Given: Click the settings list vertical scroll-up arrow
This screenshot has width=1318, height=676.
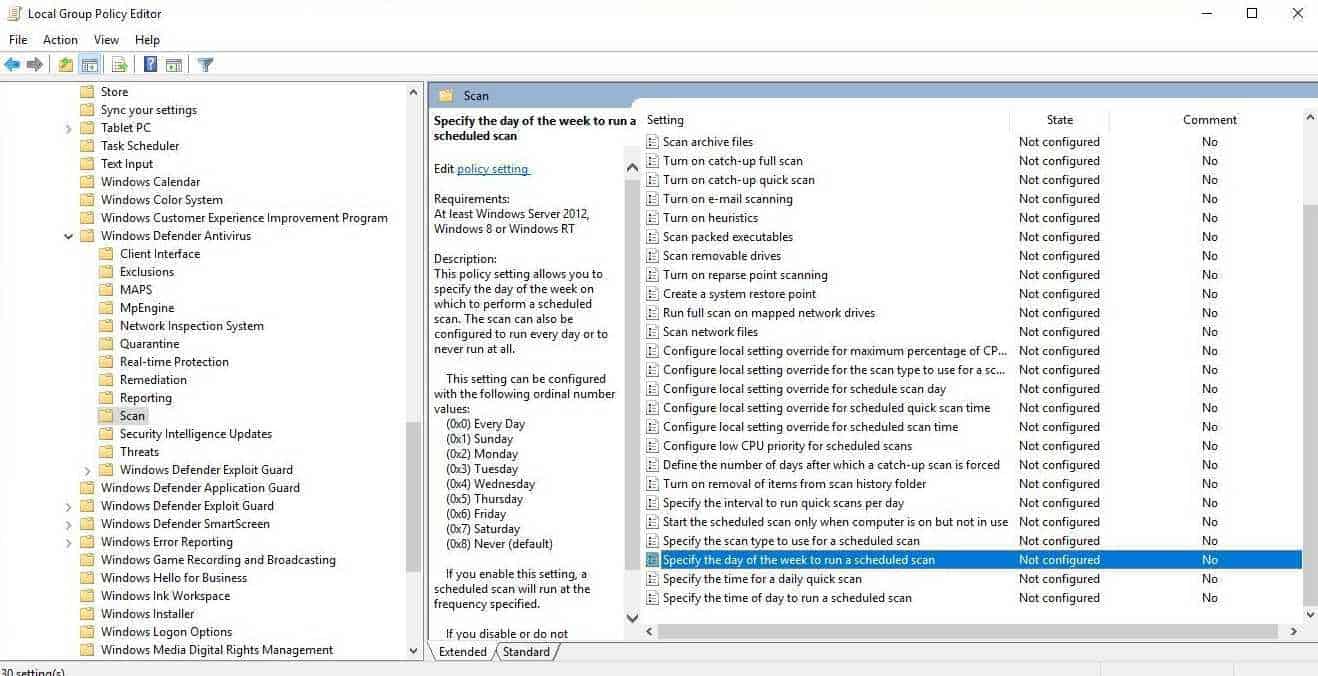Looking at the screenshot, I should [x=1310, y=118].
